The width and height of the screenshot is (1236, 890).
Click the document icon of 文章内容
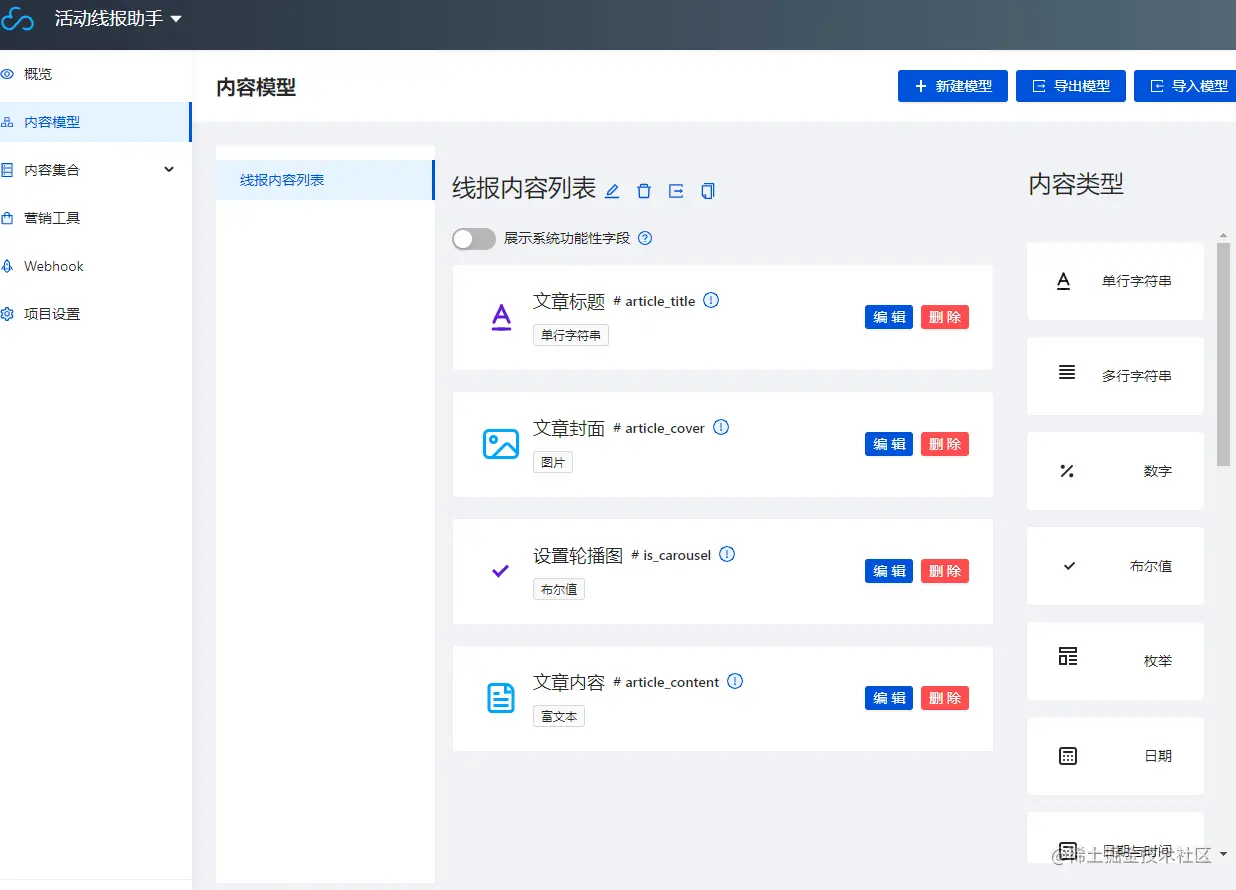[501, 698]
